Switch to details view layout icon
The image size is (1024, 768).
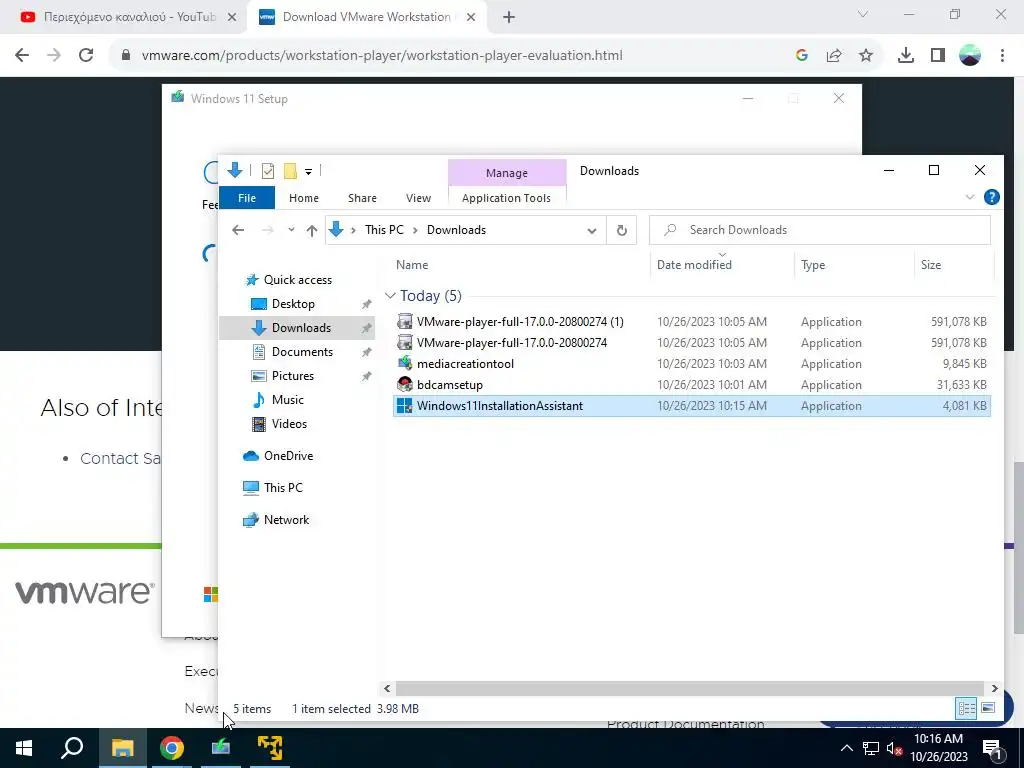tap(967, 708)
